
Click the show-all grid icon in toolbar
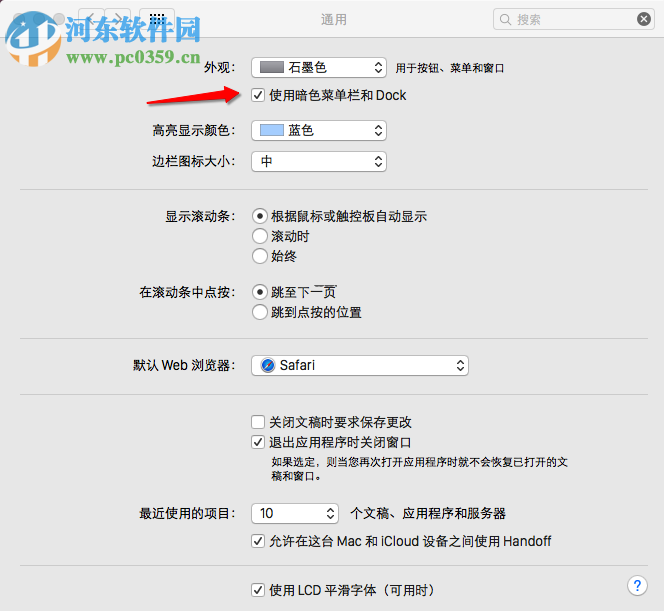[157, 18]
